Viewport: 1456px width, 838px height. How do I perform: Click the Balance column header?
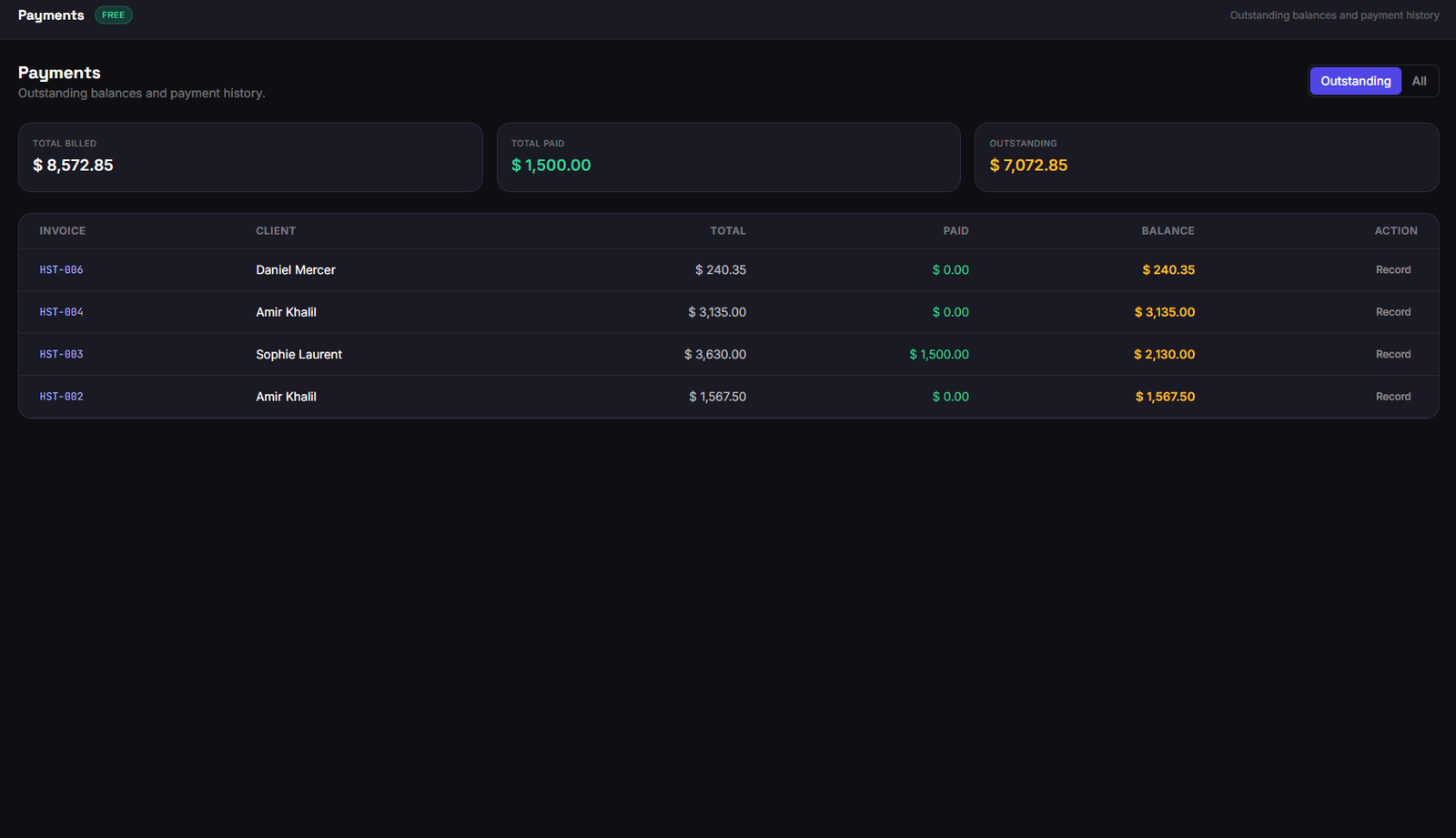(x=1168, y=231)
